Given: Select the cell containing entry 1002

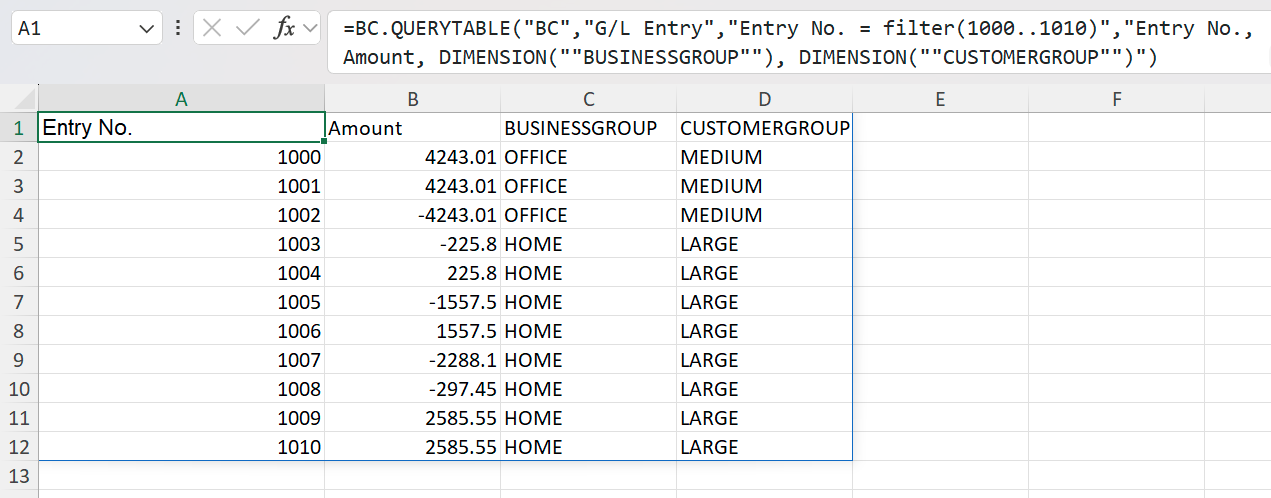Looking at the screenshot, I should pos(181,215).
